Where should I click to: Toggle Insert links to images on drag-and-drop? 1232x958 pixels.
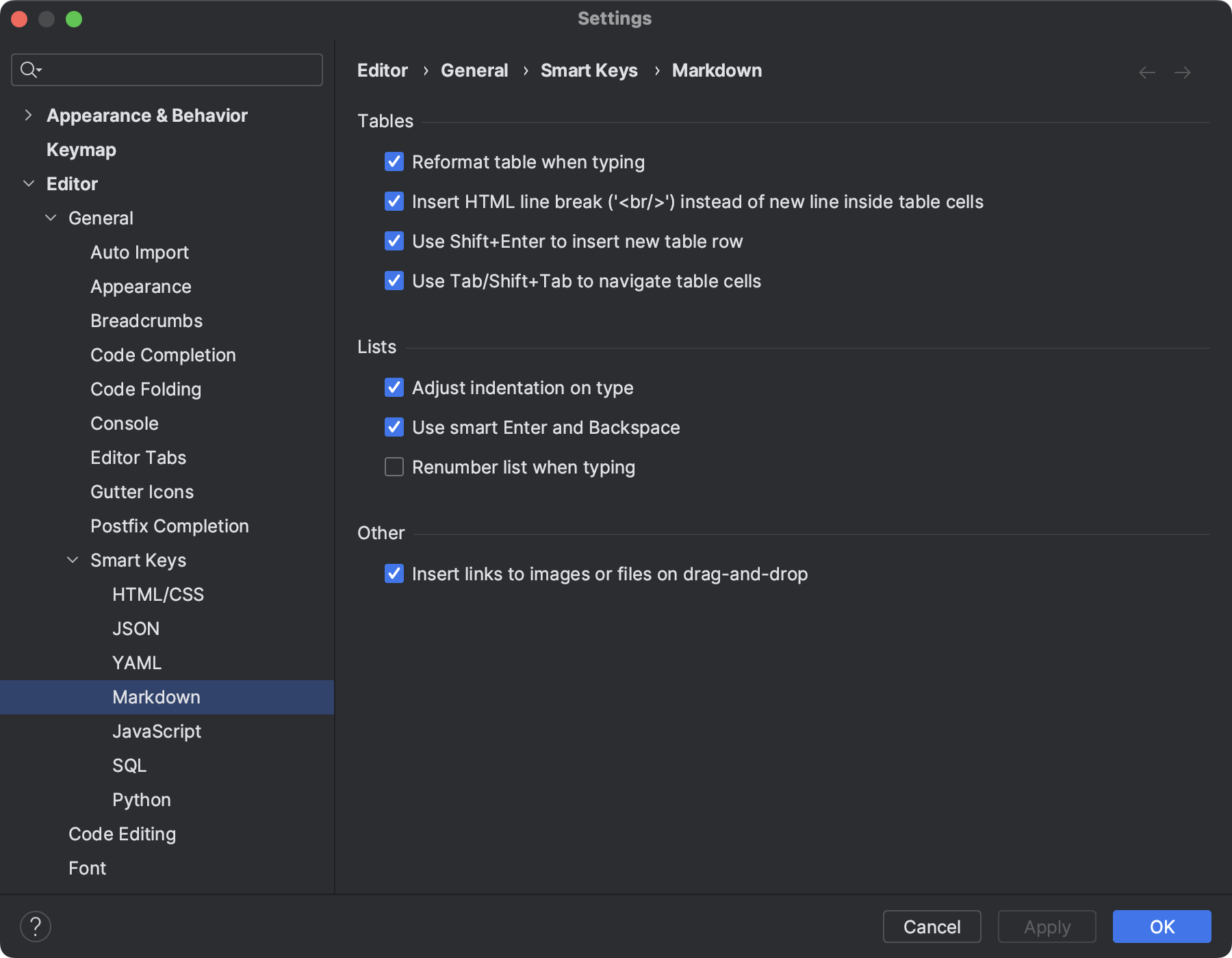click(x=394, y=574)
